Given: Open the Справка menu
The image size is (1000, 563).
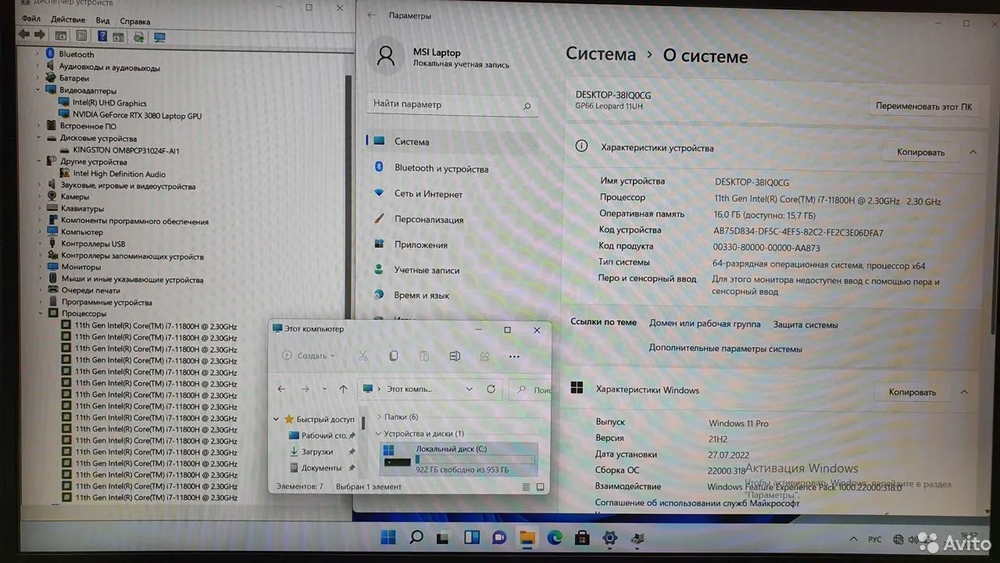Looking at the screenshot, I should pyautogui.click(x=135, y=21).
